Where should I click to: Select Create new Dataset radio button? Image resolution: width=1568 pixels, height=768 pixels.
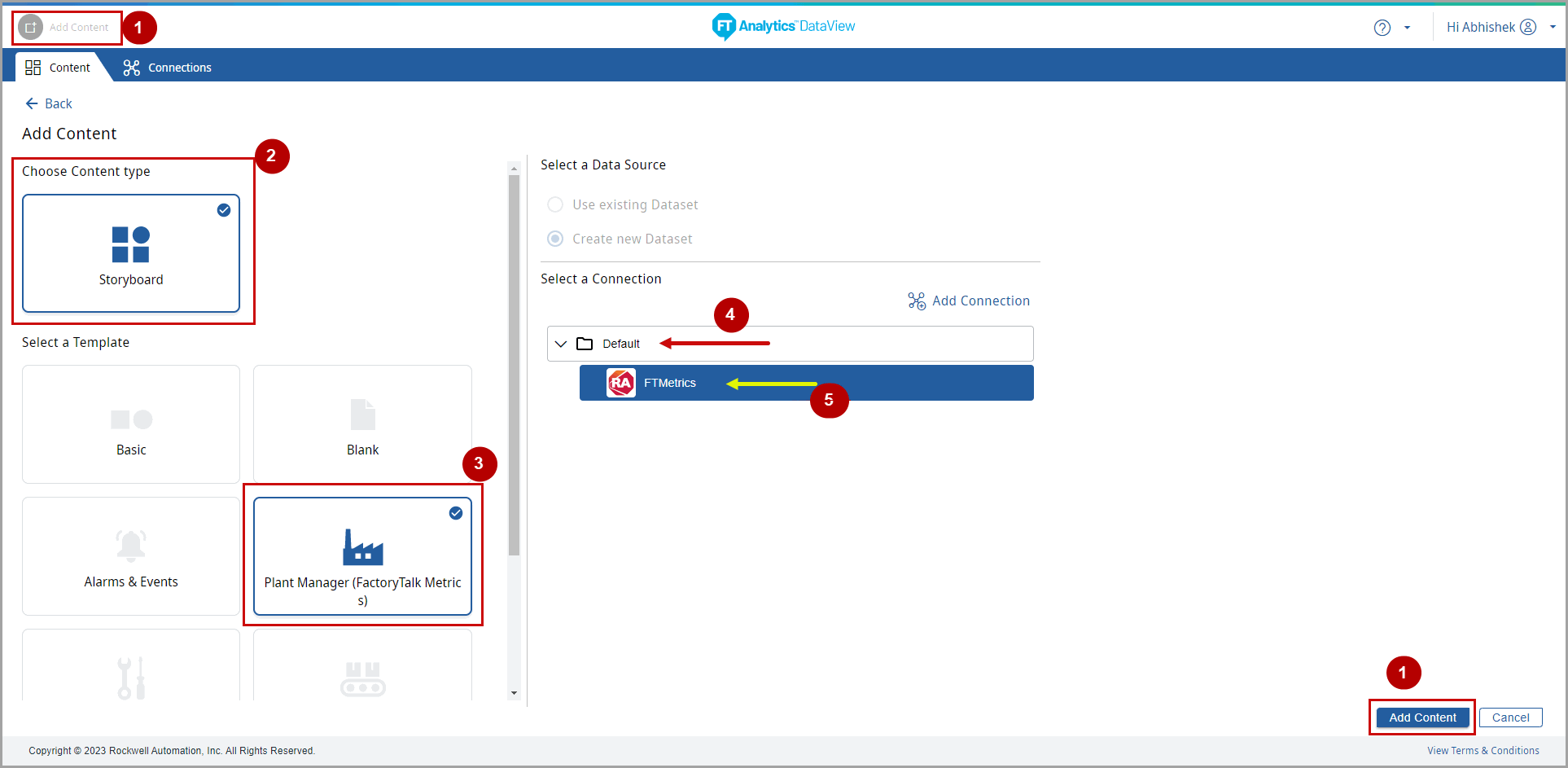click(x=555, y=239)
